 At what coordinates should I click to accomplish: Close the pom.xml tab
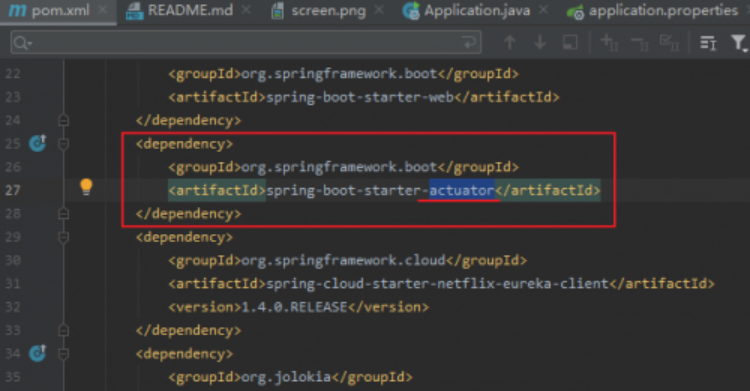tap(102, 10)
